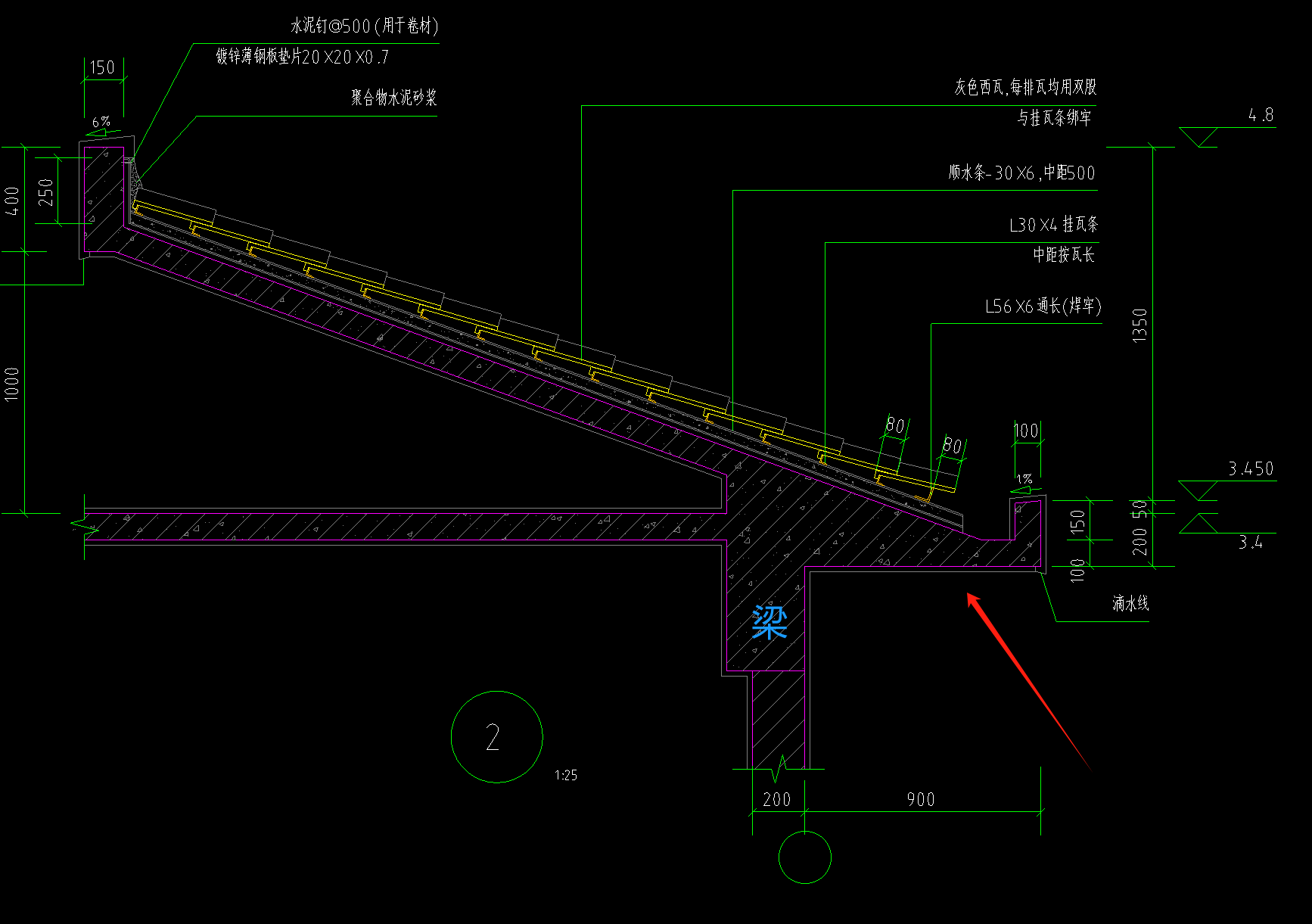Screen dimensions: 1312x924
Task: Click the 与挂瓦条绑牢 text line
Action: [x=1054, y=118]
